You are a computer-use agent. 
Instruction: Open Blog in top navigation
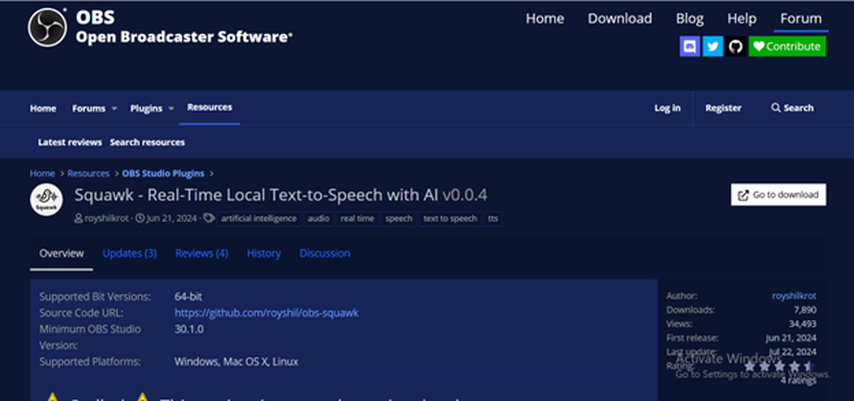tap(690, 19)
